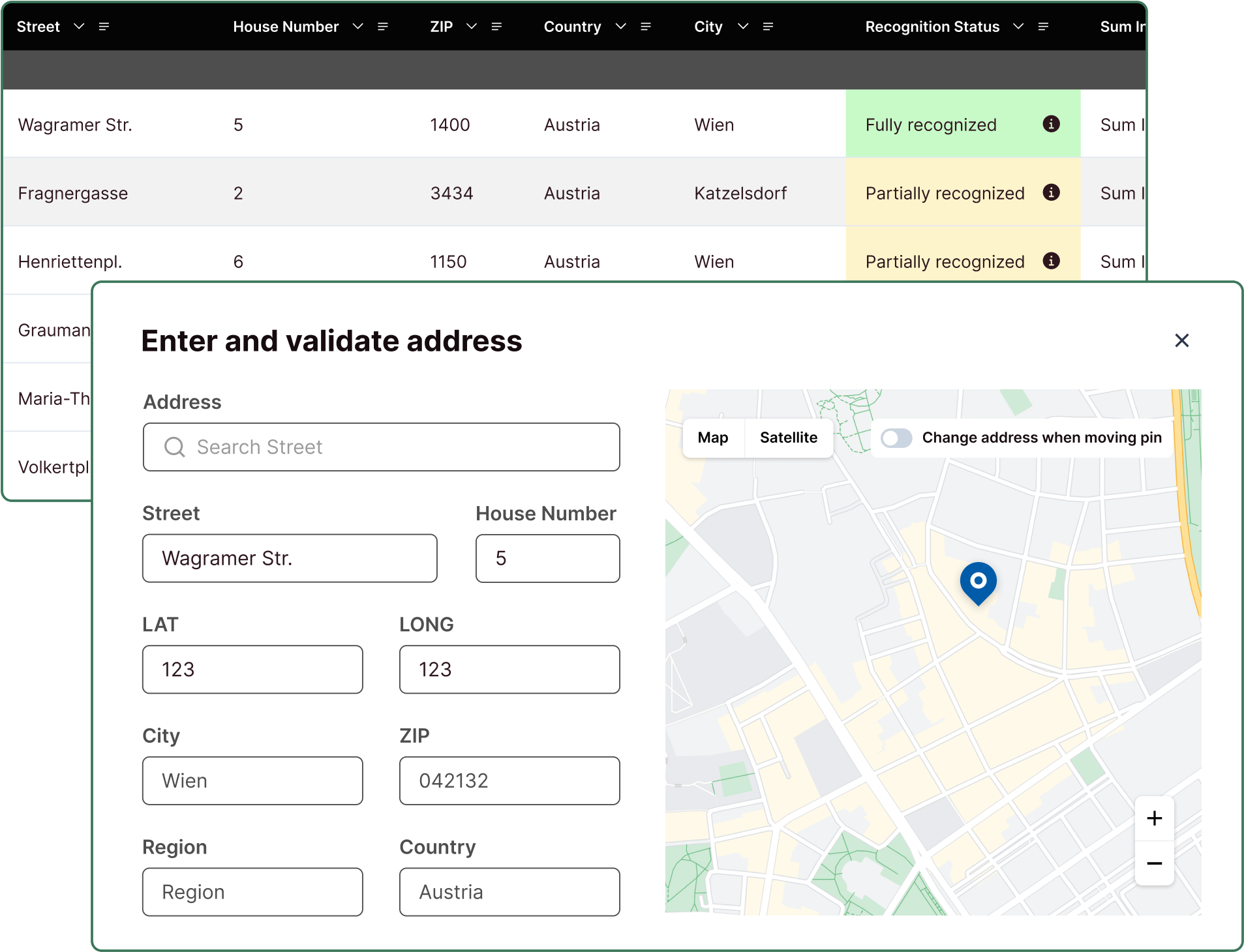Focus the Search Street field
The height and width of the screenshot is (952, 1244).
[381, 447]
